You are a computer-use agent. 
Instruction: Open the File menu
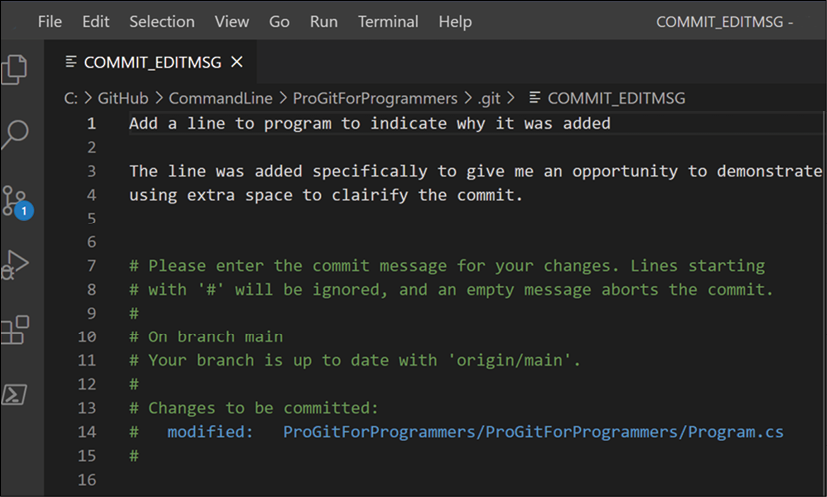(x=50, y=22)
